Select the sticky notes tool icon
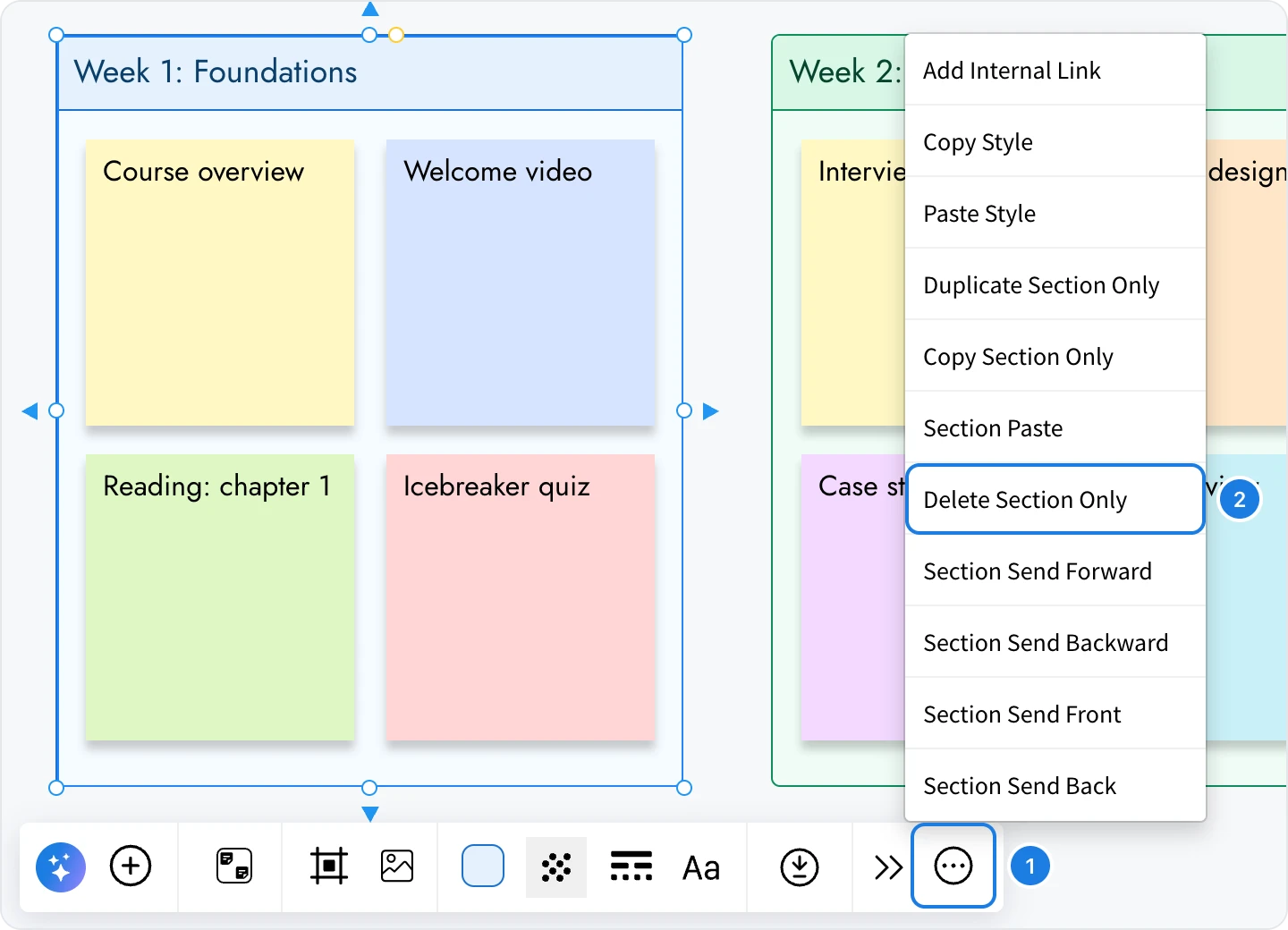The image size is (1288, 930). click(x=234, y=867)
